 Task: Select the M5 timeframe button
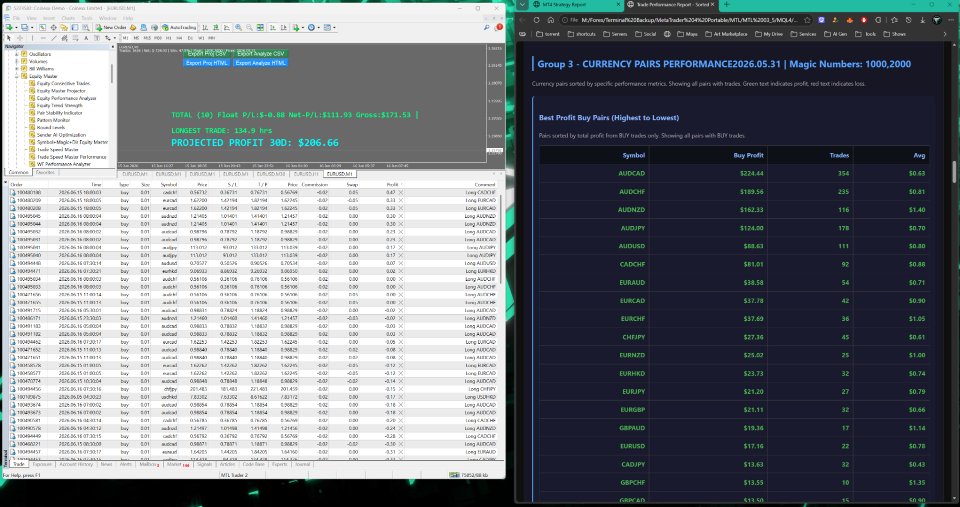(136, 38)
